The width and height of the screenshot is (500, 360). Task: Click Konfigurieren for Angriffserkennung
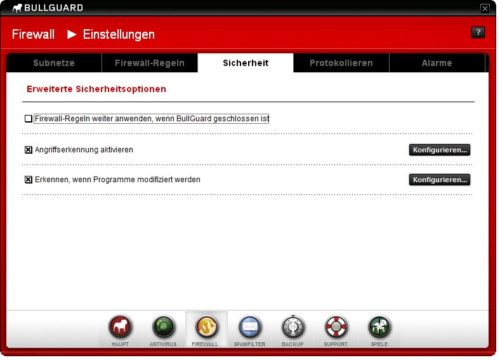440,150
